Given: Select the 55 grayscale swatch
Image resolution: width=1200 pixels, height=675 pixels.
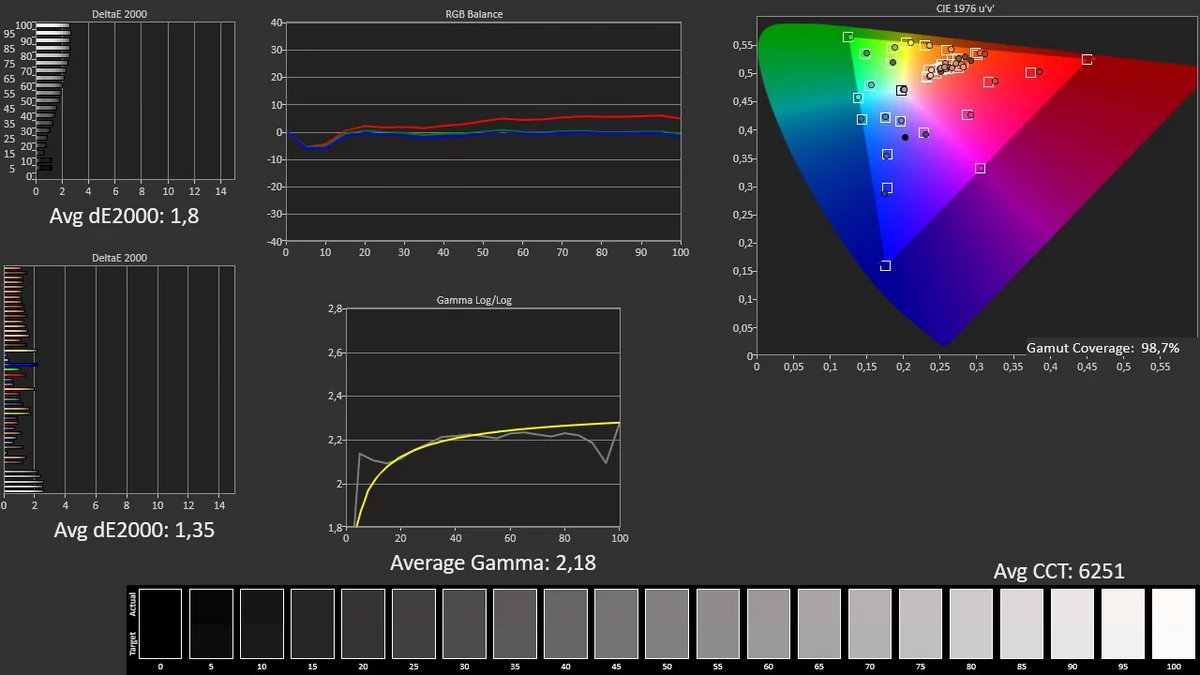Looking at the screenshot, I should pyautogui.click(x=718, y=623).
